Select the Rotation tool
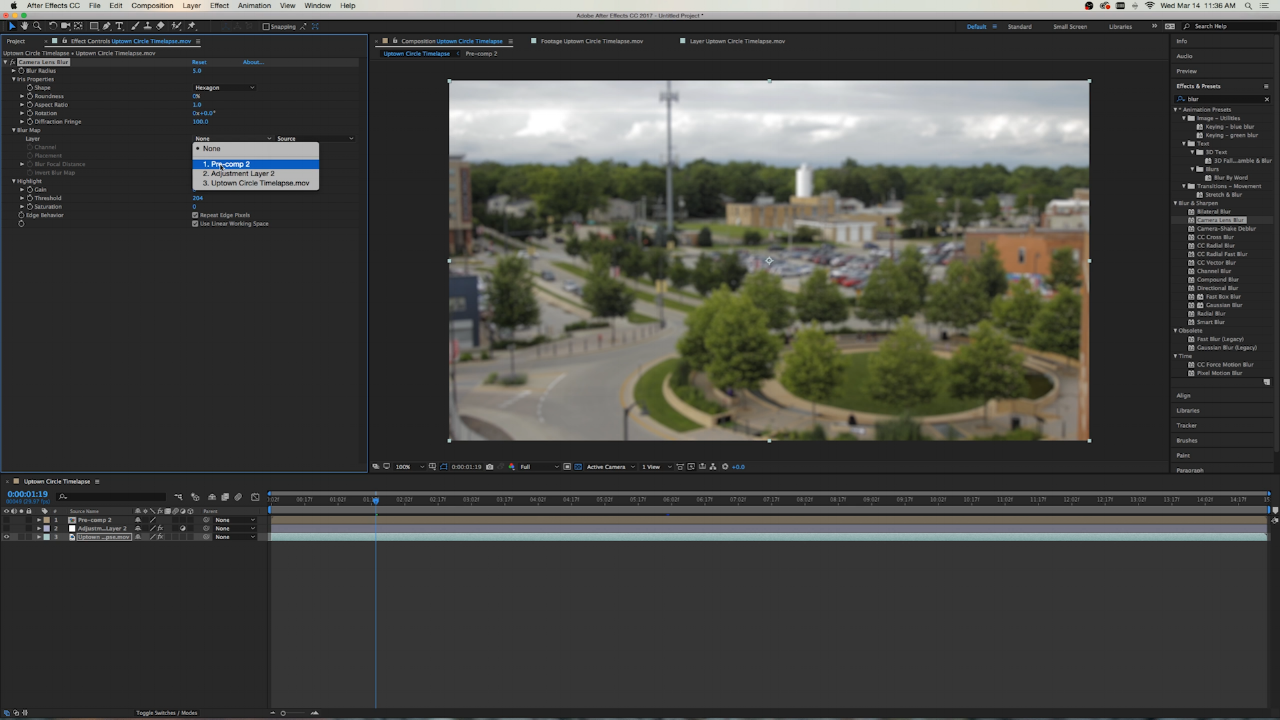Image resolution: width=1280 pixels, height=720 pixels. (x=52, y=26)
